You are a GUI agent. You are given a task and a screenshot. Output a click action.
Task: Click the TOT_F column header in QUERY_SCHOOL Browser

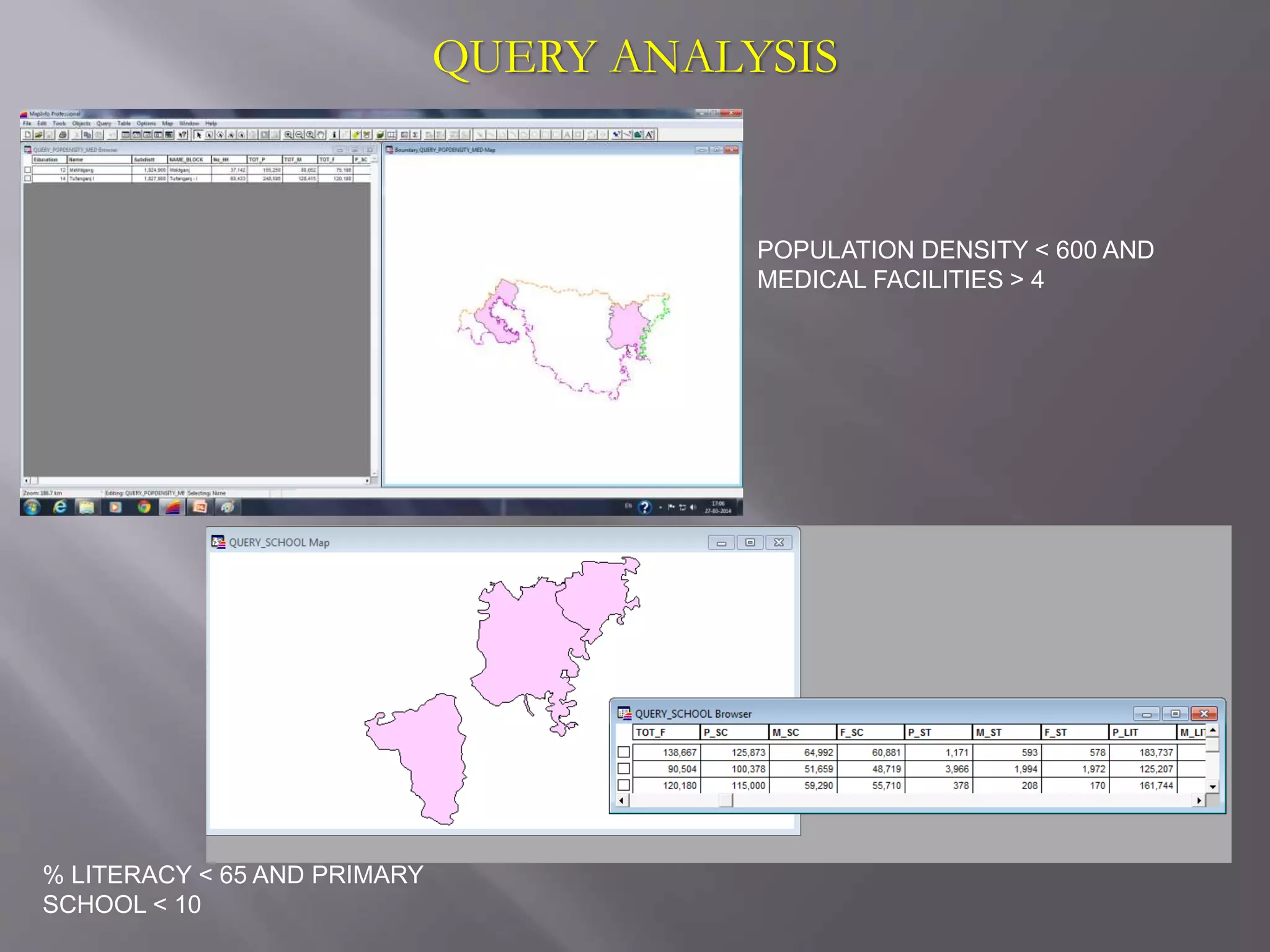(666, 732)
